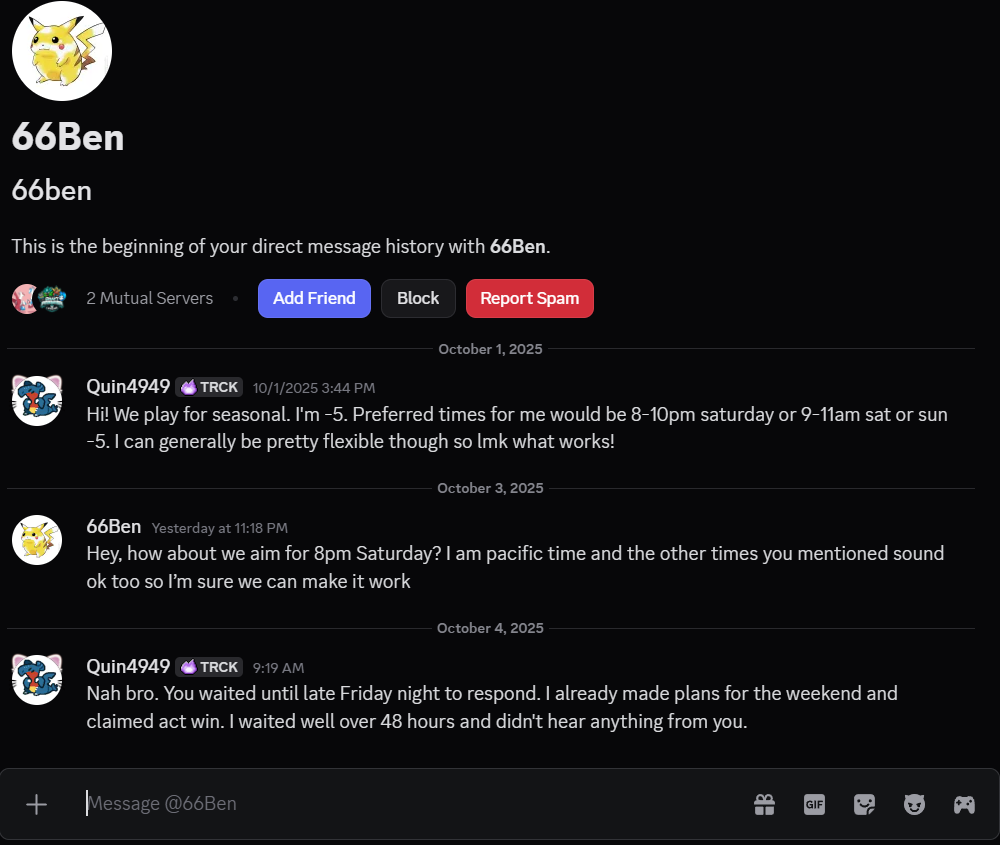The width and height of the screenshot is (1000, 845).
Task: Open the plus attachment menu
Action: tap(36, 804)
